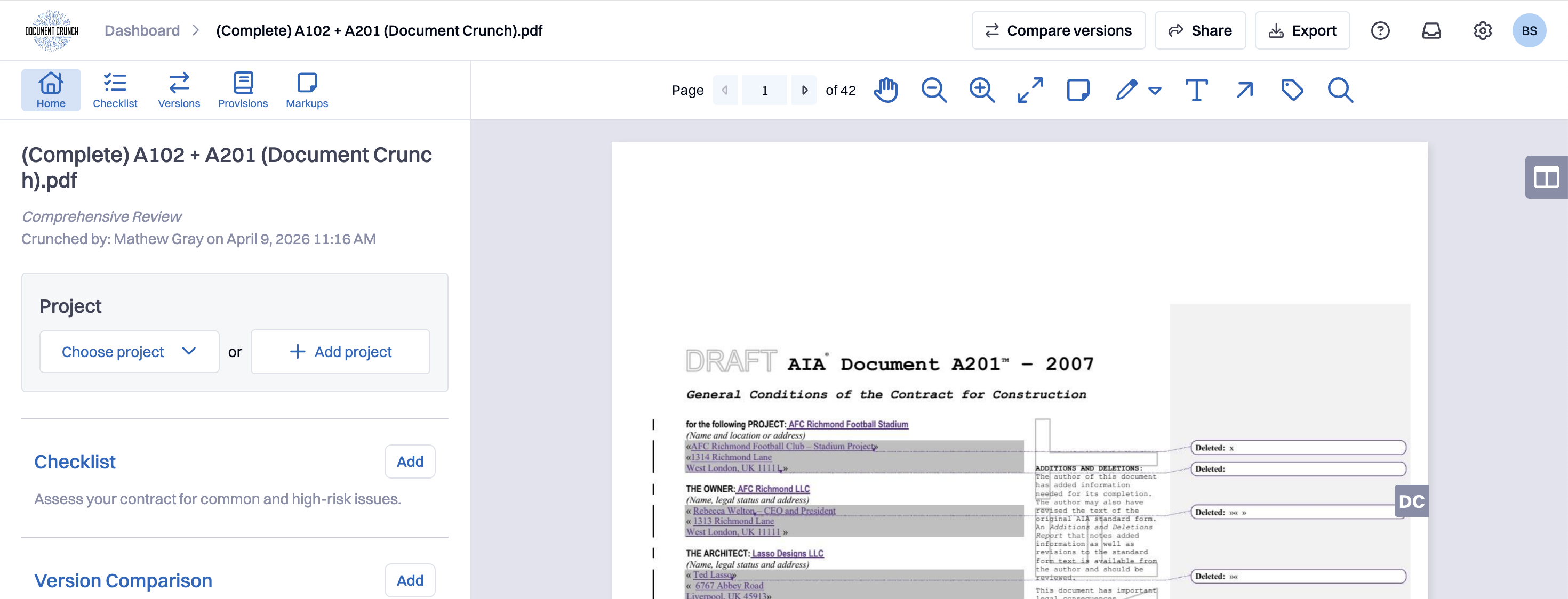Viewport: 1568px width, 599px height.
Task: Go to the previous page arrow
Action: click(724, 90)
